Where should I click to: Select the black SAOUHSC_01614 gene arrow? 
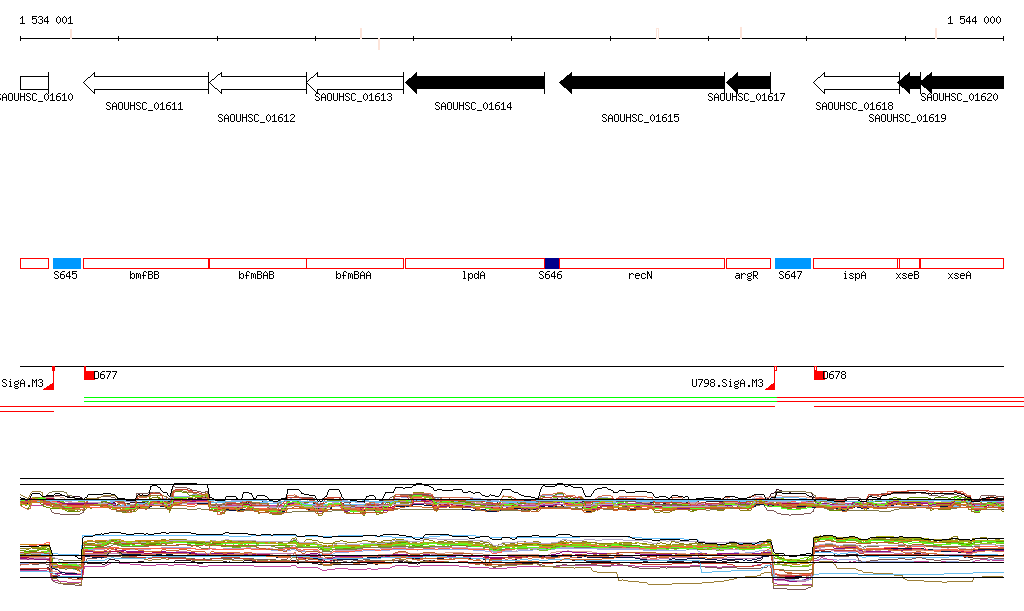pyautogui.click(x=475, y=83)
